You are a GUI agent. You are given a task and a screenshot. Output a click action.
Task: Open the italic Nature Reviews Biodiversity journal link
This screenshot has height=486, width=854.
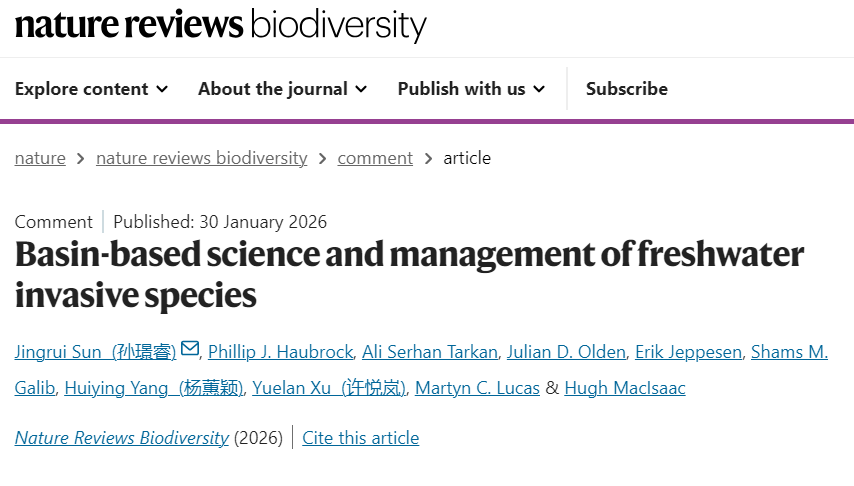tap(121, 438)
